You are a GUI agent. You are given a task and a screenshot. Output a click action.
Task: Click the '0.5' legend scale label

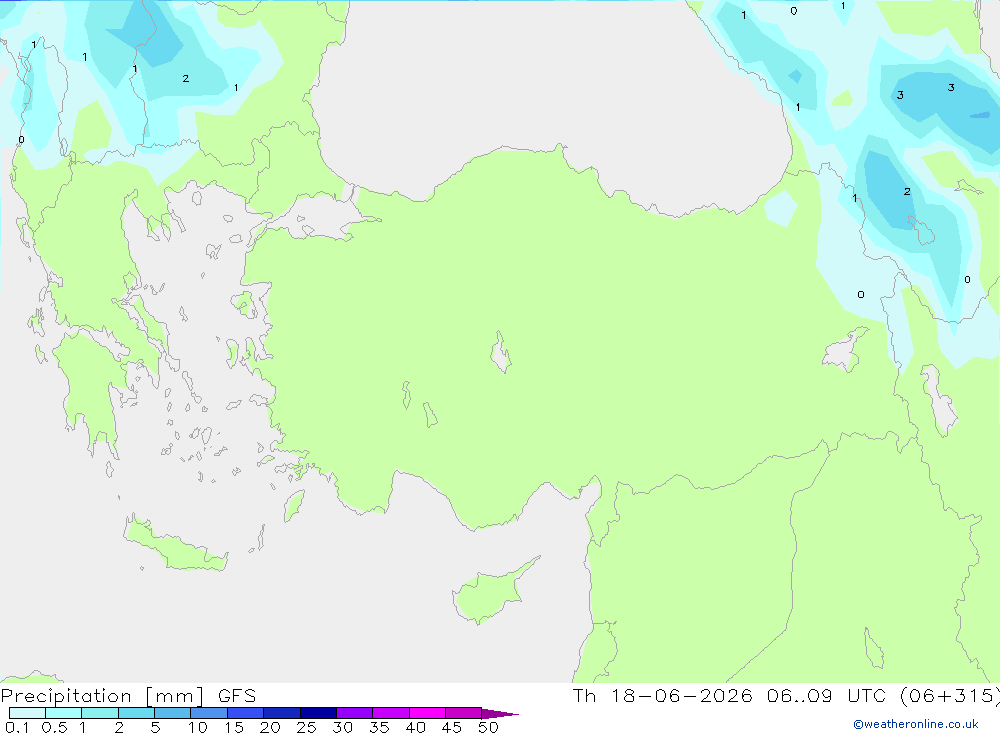tap(54, 727)
